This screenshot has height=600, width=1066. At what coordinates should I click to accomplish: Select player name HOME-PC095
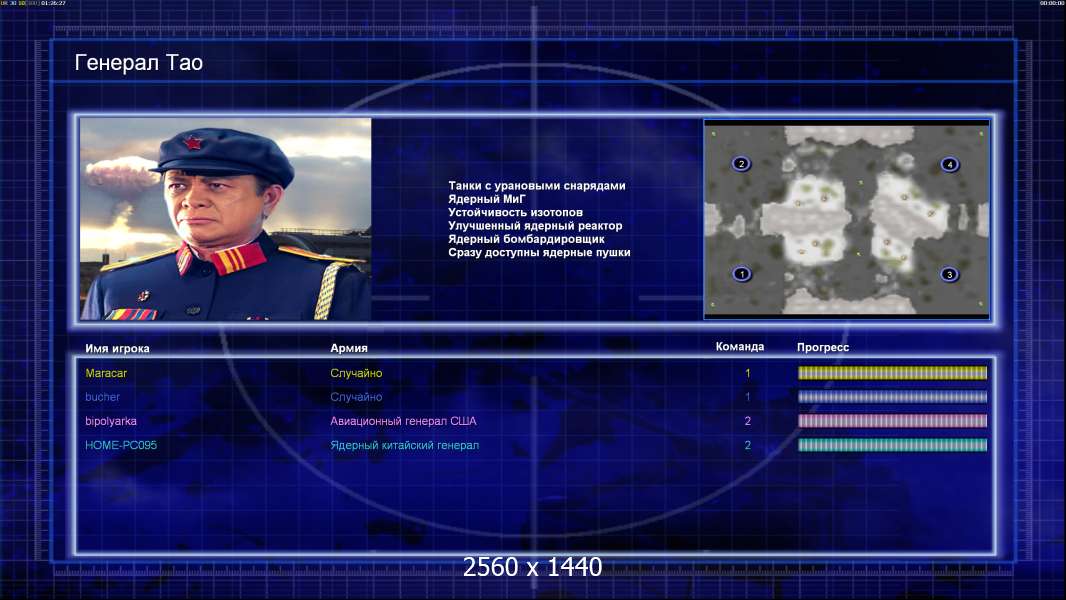click(121, 445)
